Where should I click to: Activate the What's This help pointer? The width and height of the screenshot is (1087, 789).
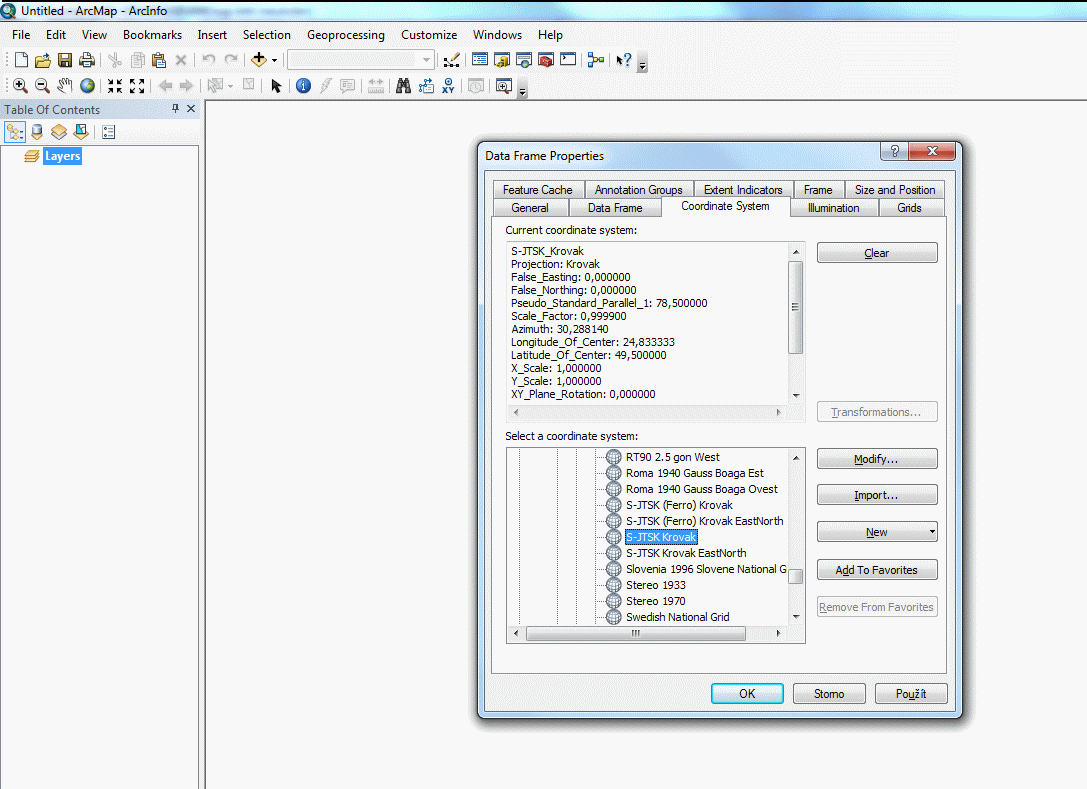624,60
